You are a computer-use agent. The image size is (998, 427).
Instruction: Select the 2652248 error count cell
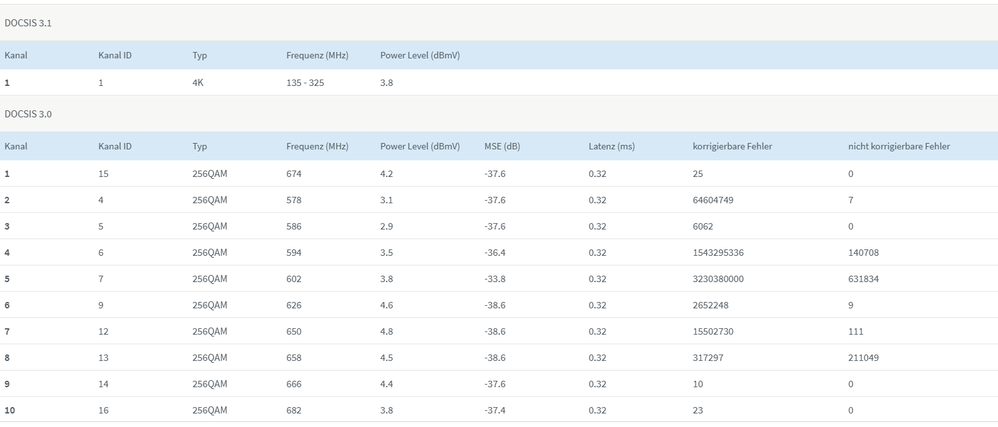point(710,305)
